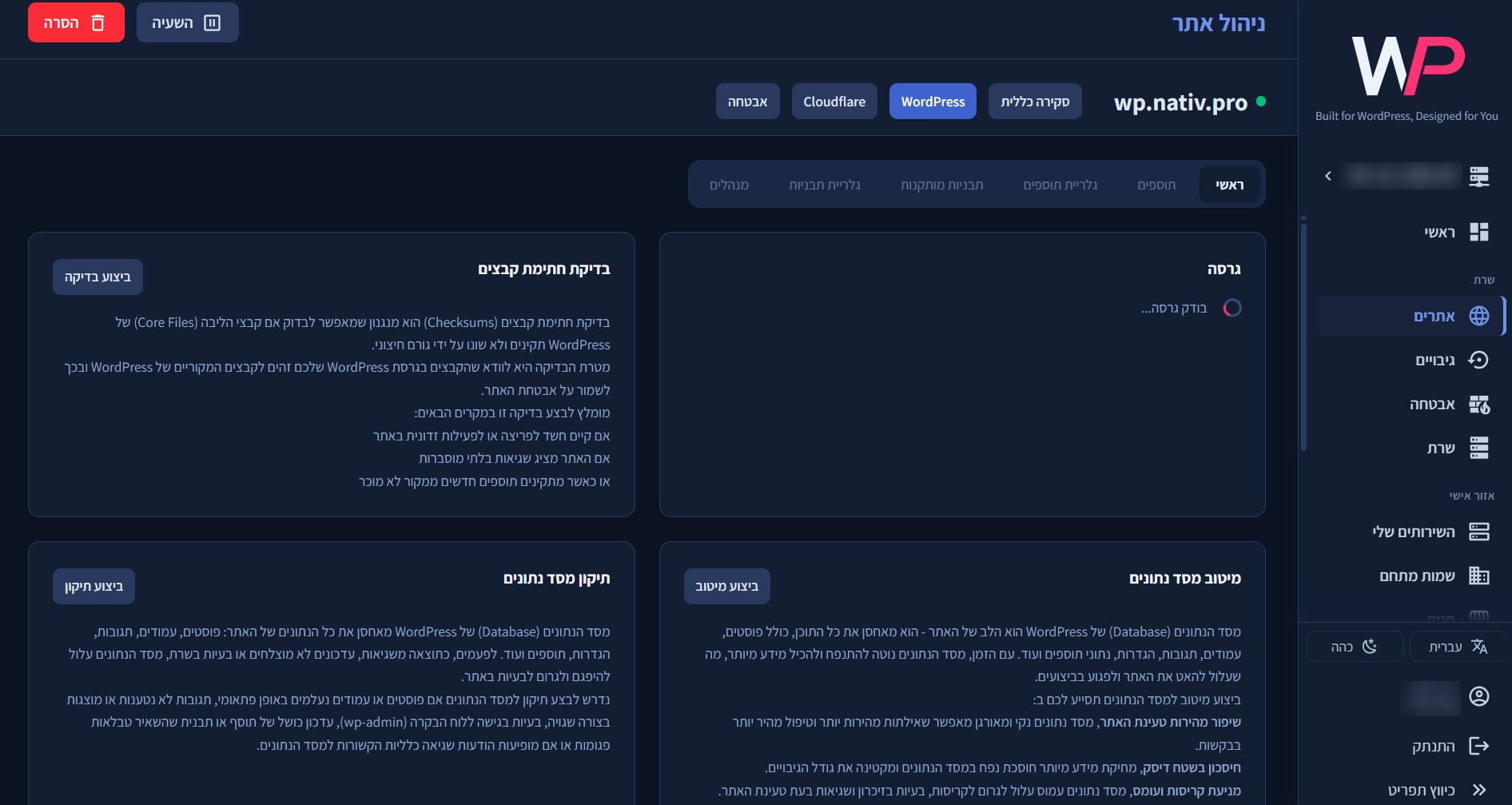Click the בודק גרסה... loading status text

[1174, 308]
